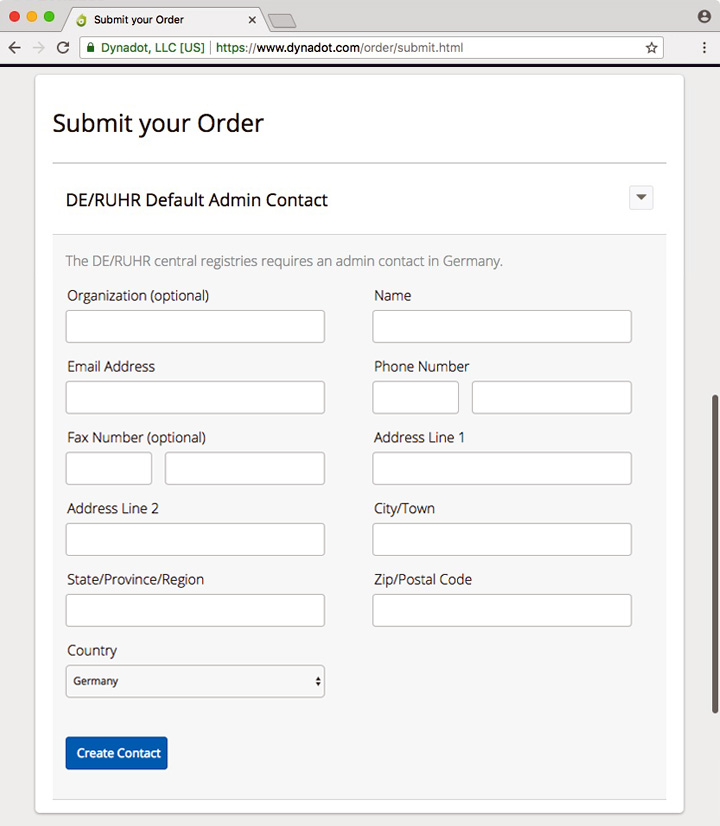
Task: Bookmark page with the star icon
Action: tap(651, 47)
